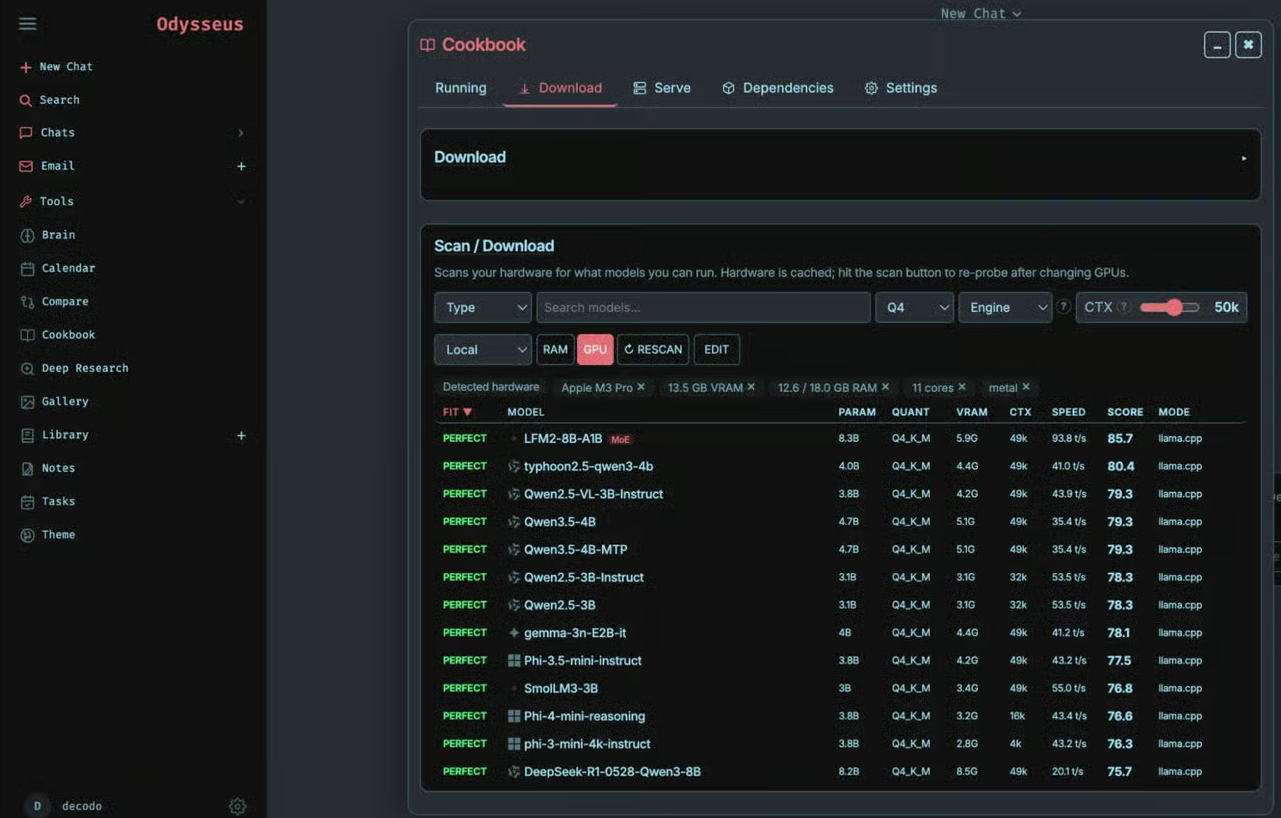Viewport: 1281px width, 818px height.
Task: Sort by the VRAM column header
Action: (972, 412)
